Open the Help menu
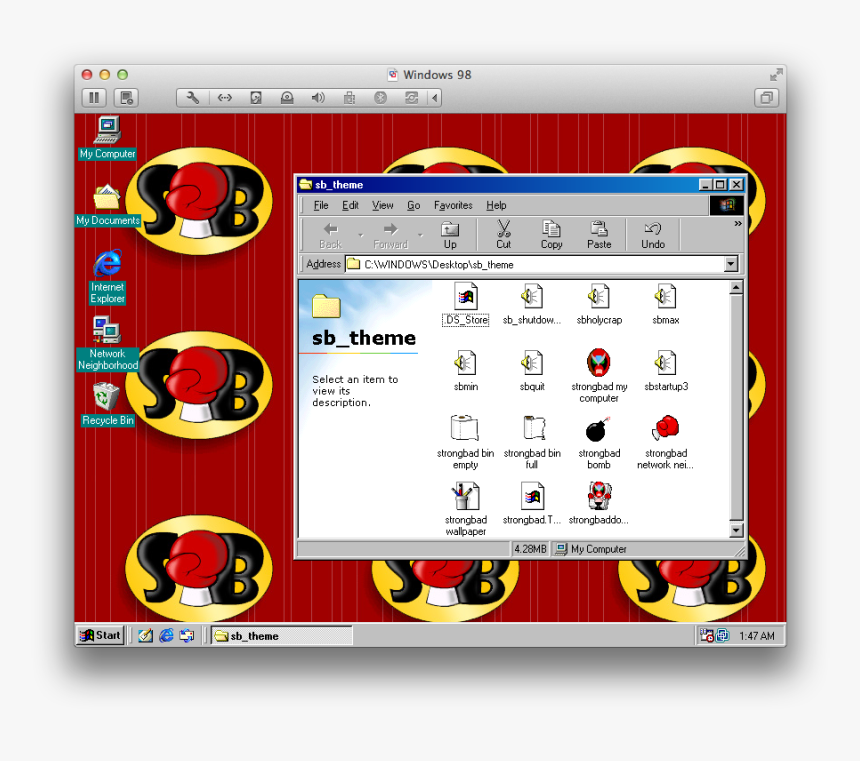860x761 pixels. tap(496, 205)
